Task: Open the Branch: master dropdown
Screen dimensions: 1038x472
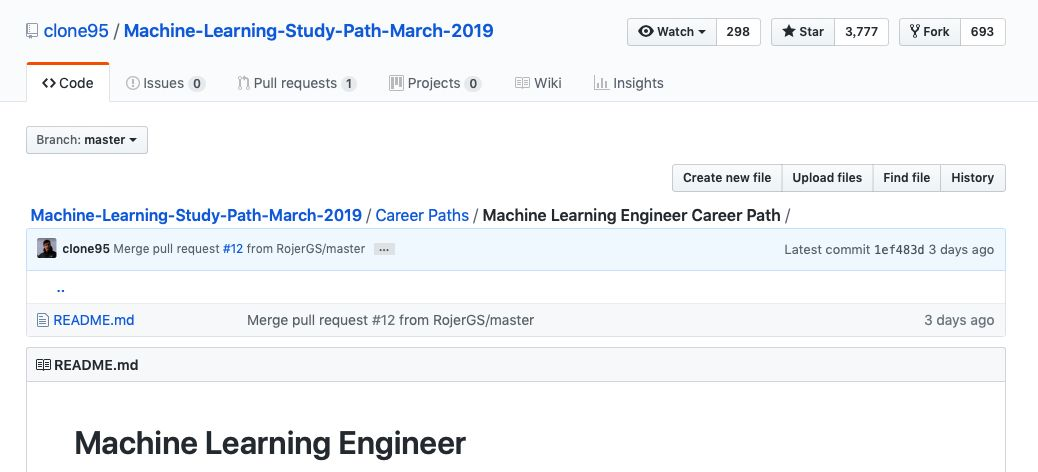Action: [x=87, y=140]
